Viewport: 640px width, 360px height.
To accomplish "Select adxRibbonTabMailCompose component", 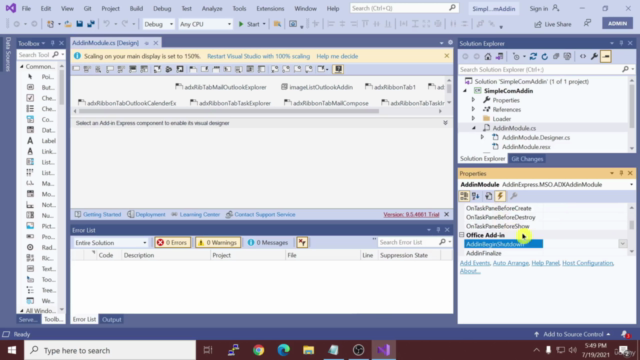I will click(326, 103).
